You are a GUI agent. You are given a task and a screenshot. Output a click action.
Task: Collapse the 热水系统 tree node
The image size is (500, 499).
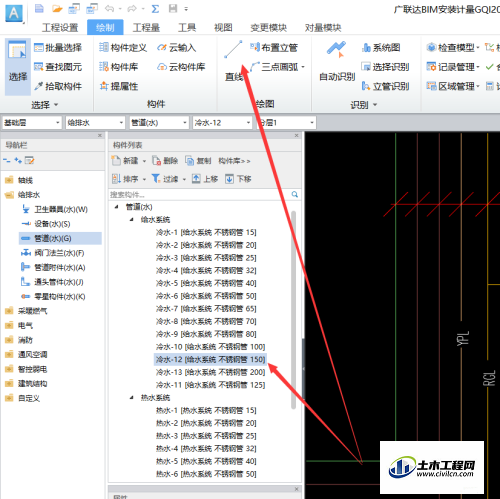pos(132,397)
